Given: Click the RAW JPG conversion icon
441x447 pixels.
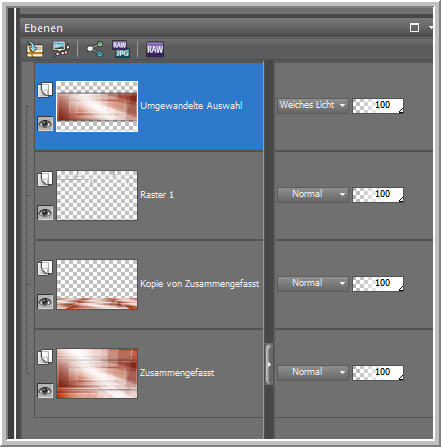Looking at the screenshot, I should pyautogui.click(x=121, y=49).
